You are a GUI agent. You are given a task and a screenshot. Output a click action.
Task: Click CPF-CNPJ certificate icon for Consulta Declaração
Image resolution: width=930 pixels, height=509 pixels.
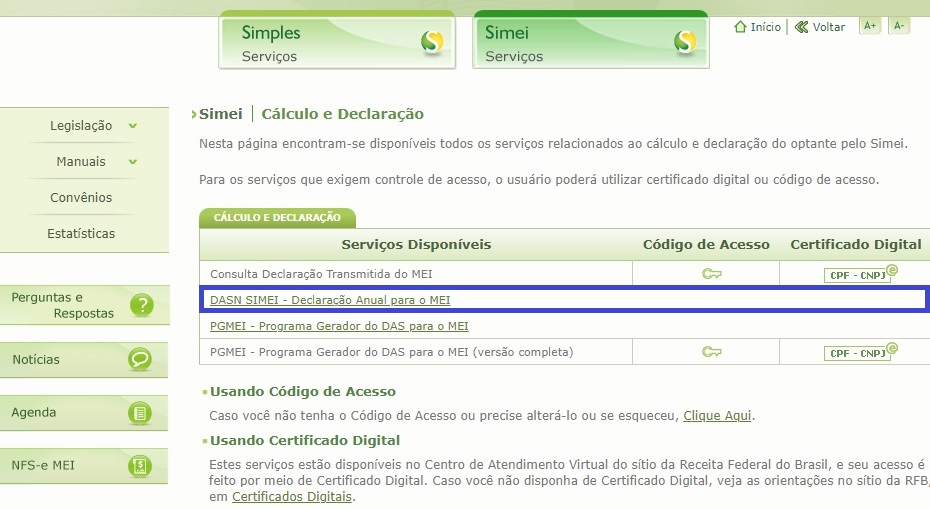pyautogui.click(x=860, y=274)
